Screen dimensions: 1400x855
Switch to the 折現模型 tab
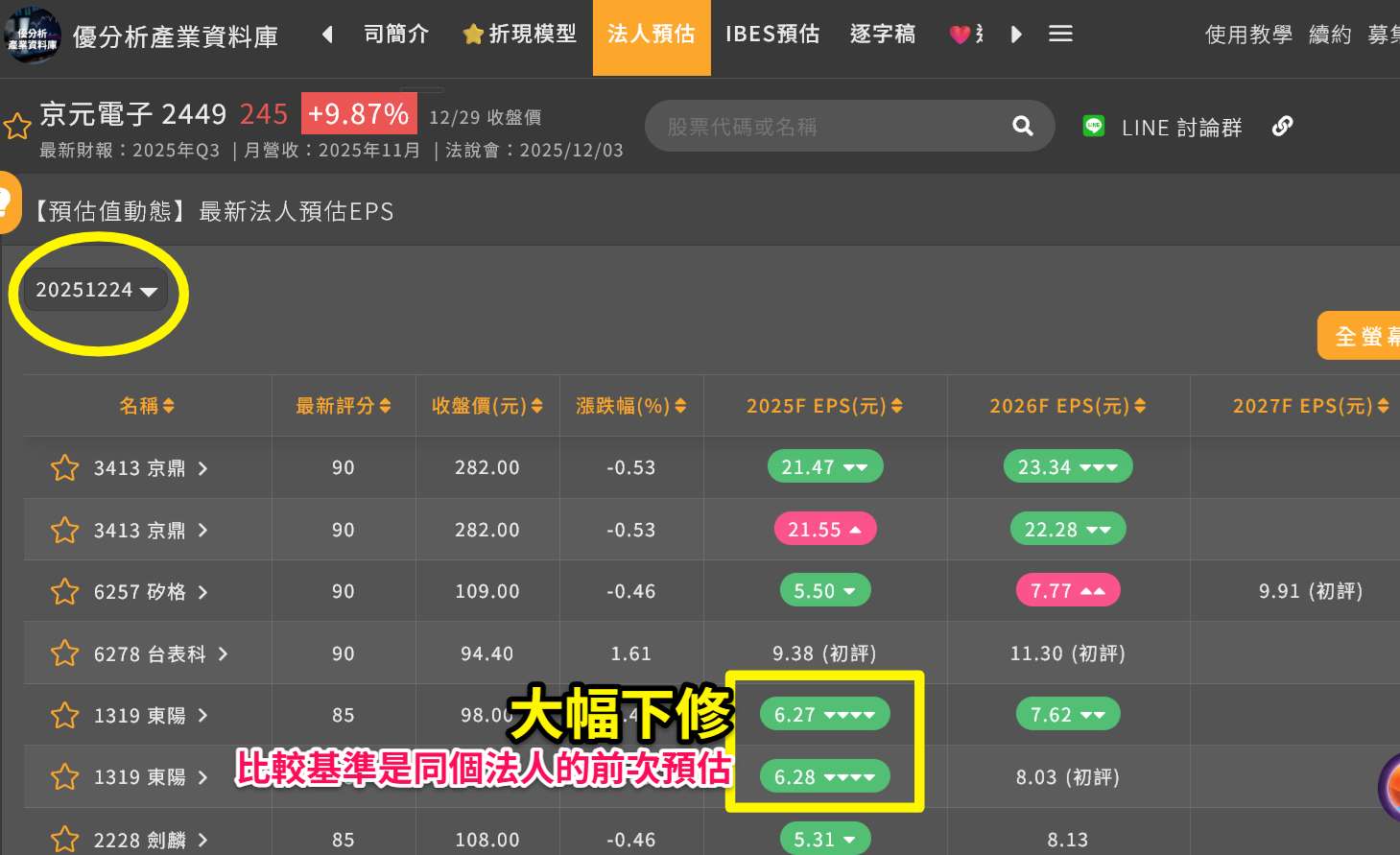tap(520, 35)
